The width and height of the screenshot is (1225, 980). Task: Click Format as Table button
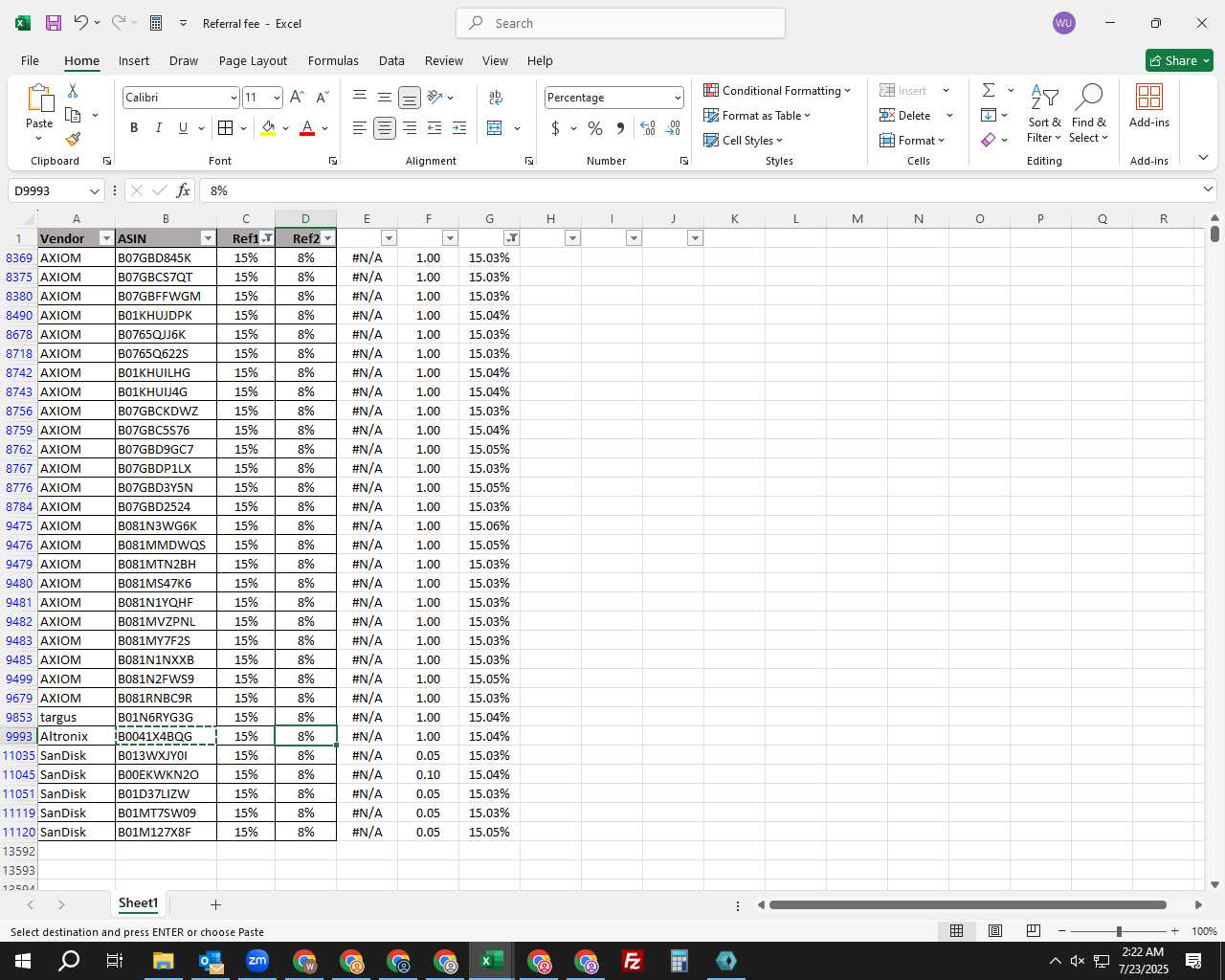(757, 115)
